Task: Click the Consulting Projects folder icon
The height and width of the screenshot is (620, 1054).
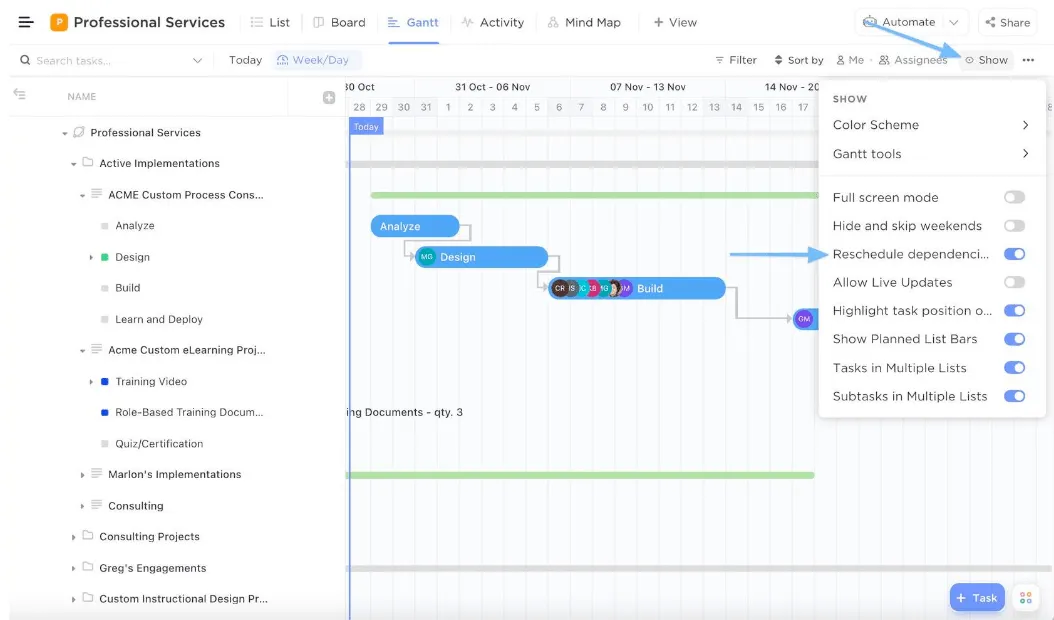Action: pos(87,536)
